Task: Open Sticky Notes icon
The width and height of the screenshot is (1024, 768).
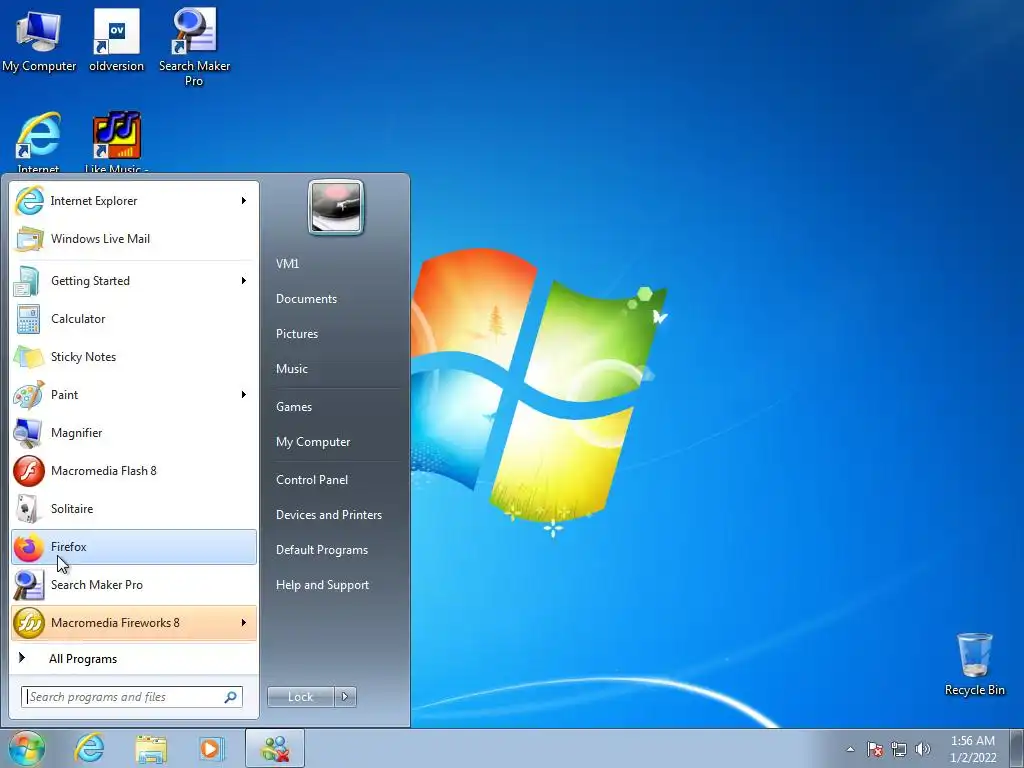Action: click(x=29, y=357)
